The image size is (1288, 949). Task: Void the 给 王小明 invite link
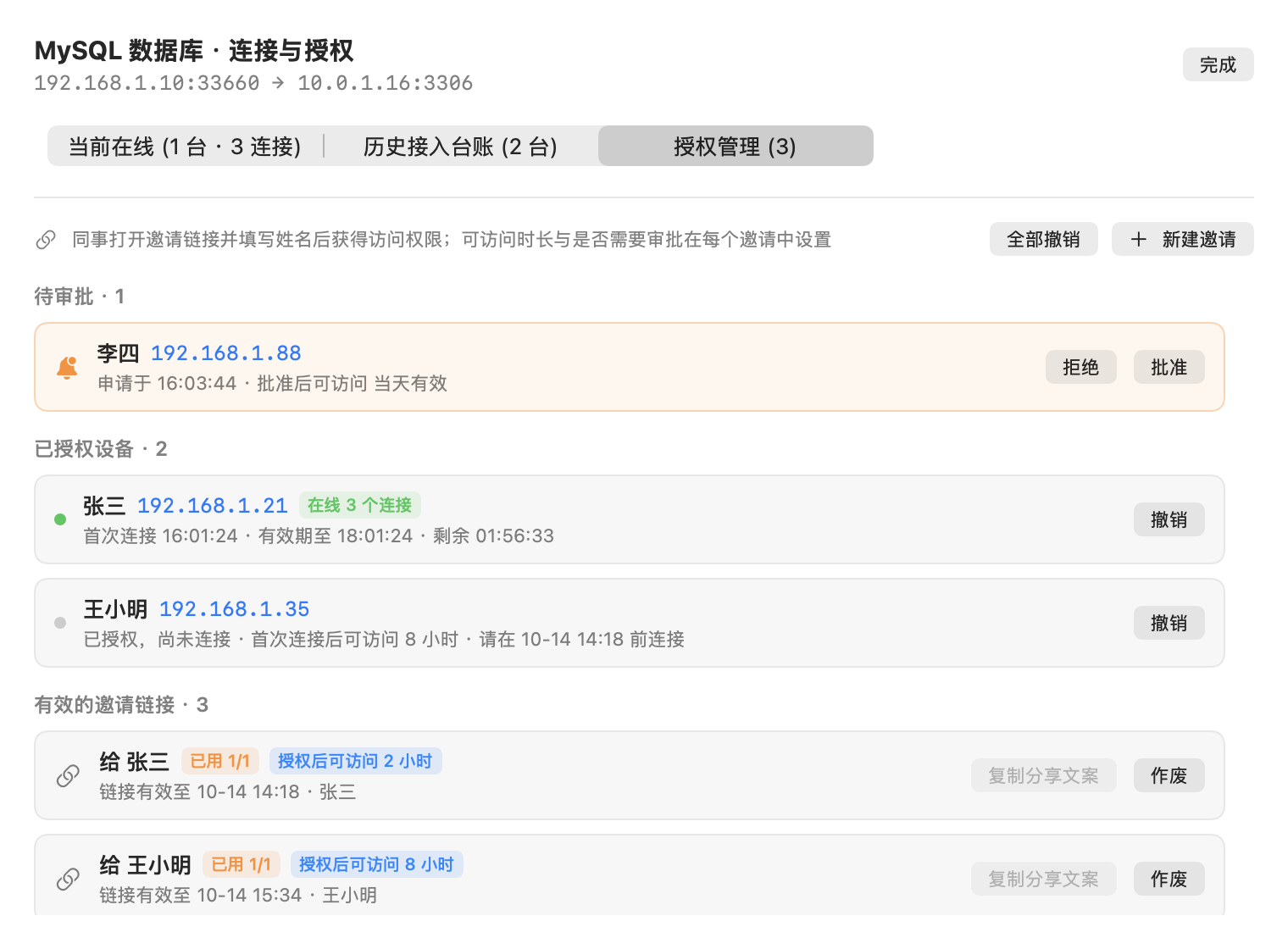1169,879
